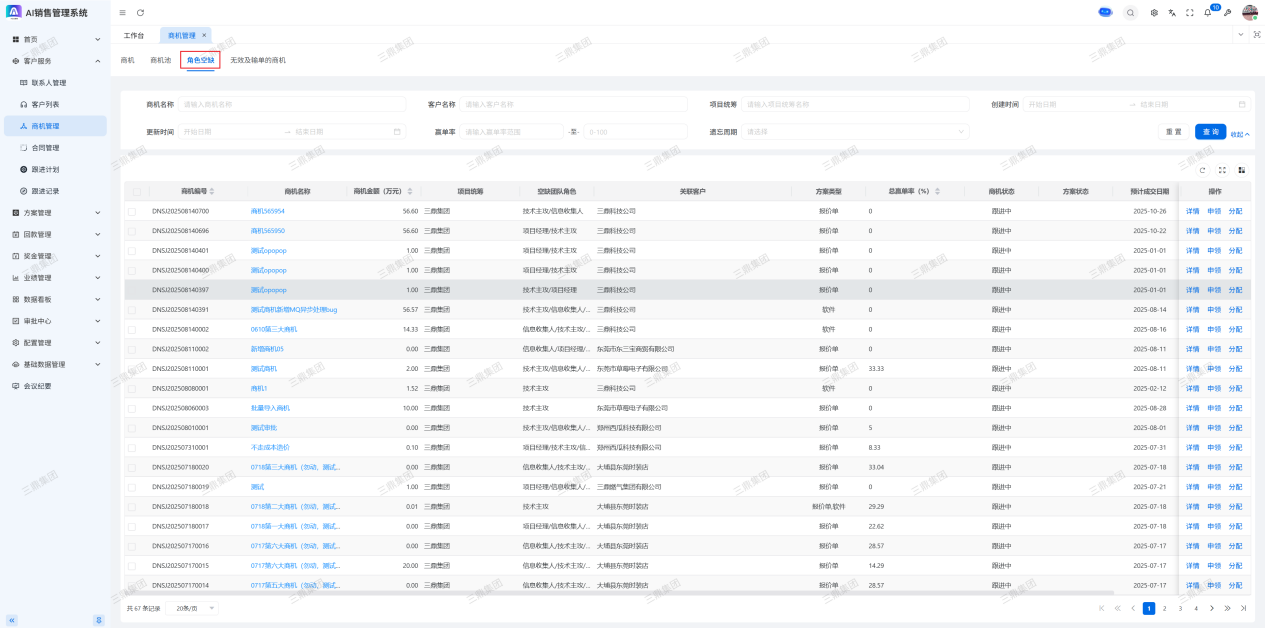
Task: Click the 商机名称 search input field
Action: pyautogui.click(x=292, y=104)
